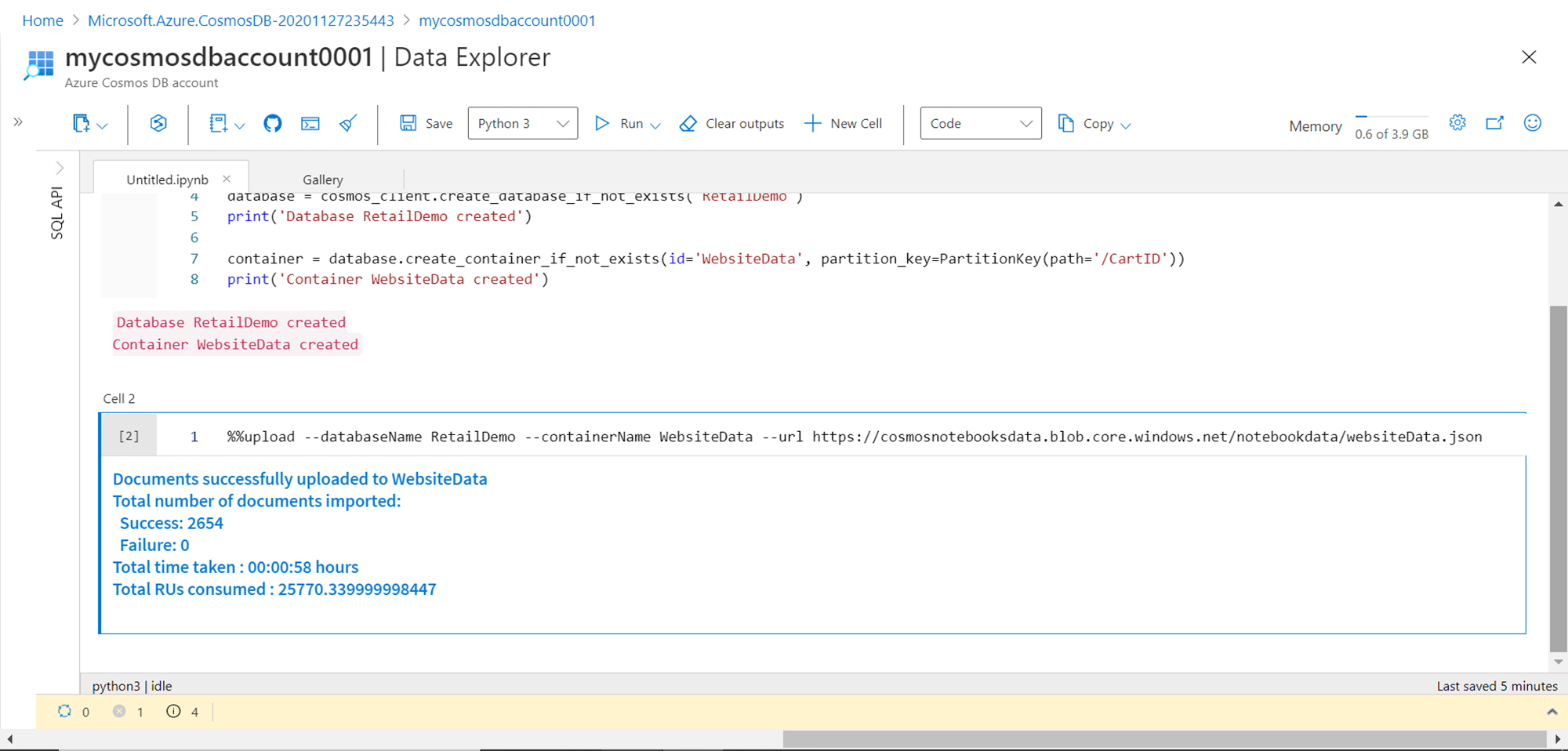Open the settings gear icon
This screenshot has width=1568, height=751.
(1457, 122)
